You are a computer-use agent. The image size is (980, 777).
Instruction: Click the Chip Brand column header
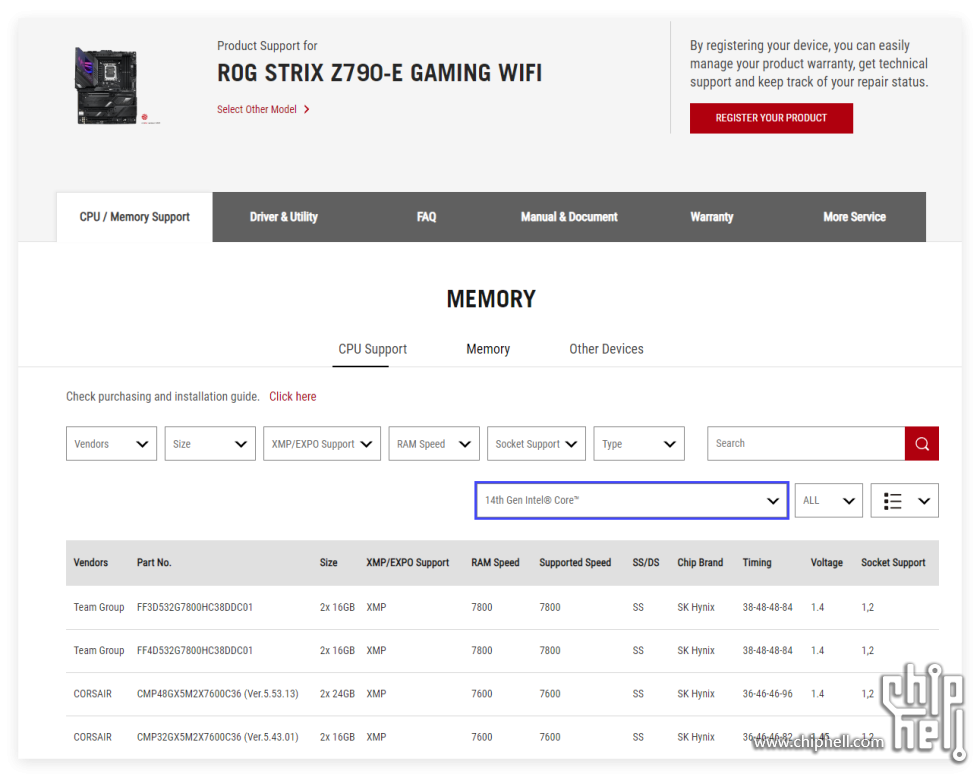point(700,563)
